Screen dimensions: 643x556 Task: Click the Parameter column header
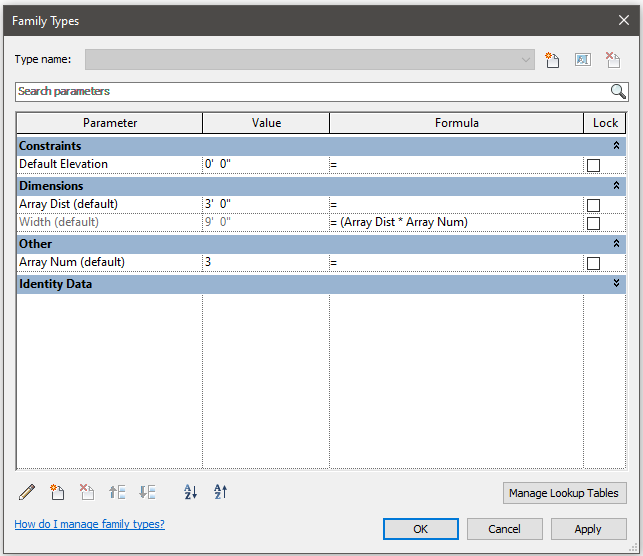click(109, 123)
